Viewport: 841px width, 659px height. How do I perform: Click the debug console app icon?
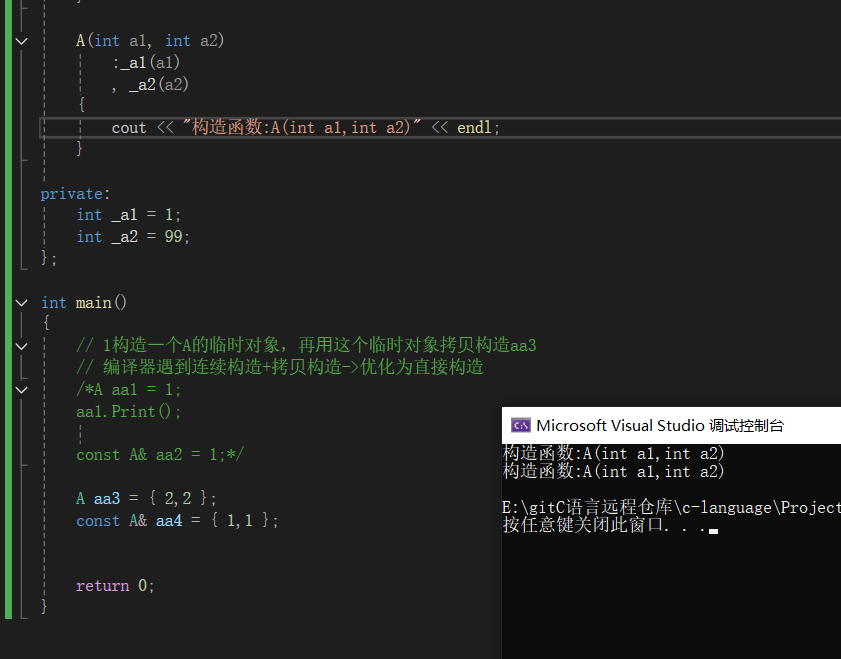(520, 426)
